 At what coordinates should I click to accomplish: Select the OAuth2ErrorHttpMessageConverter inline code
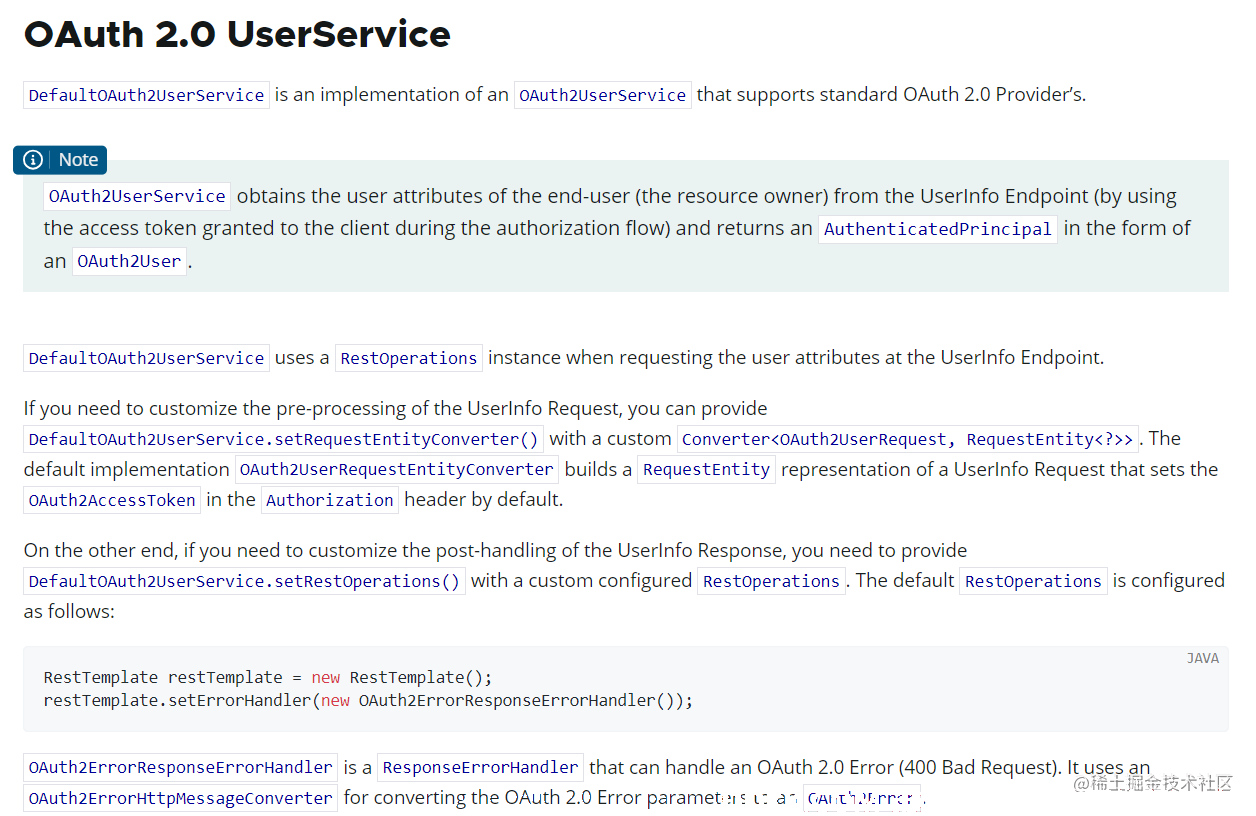180,798
